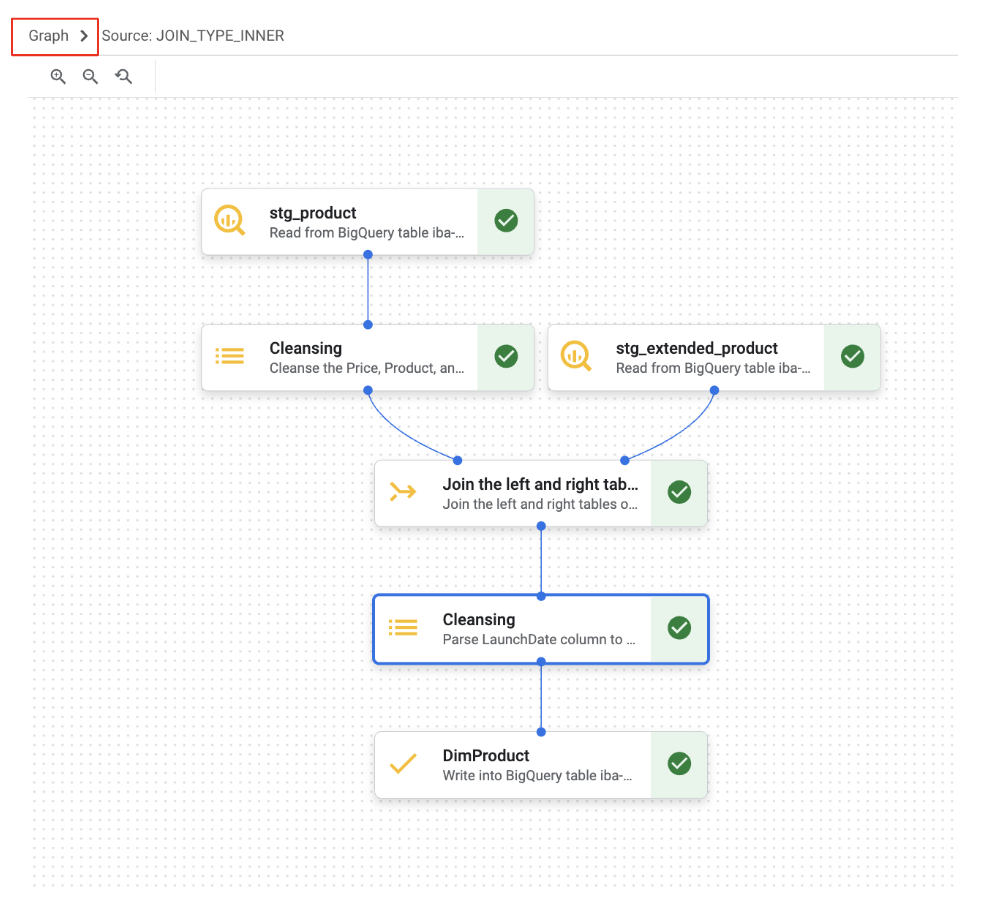Click the zoom in magnifier icon
Viewport: 992px width, 906px height.
(x=58, y=76)
